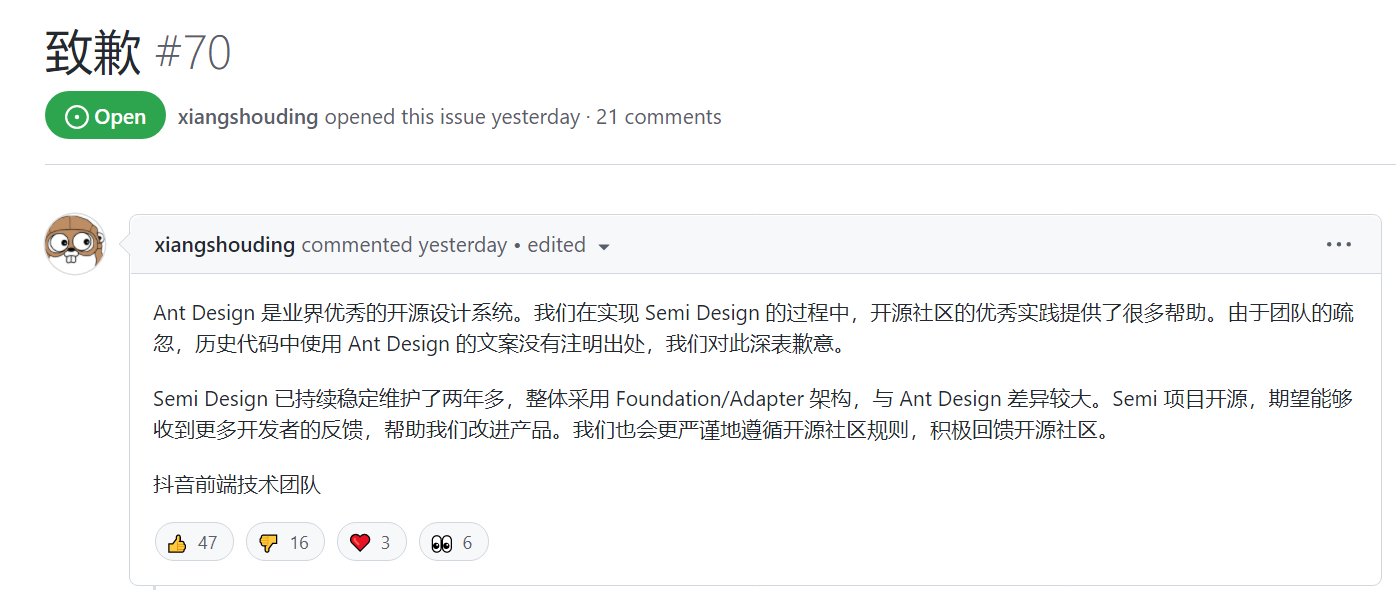Click 'opened this issue yesterday' text
This screenshot has height=590, width=1396.
452,117
